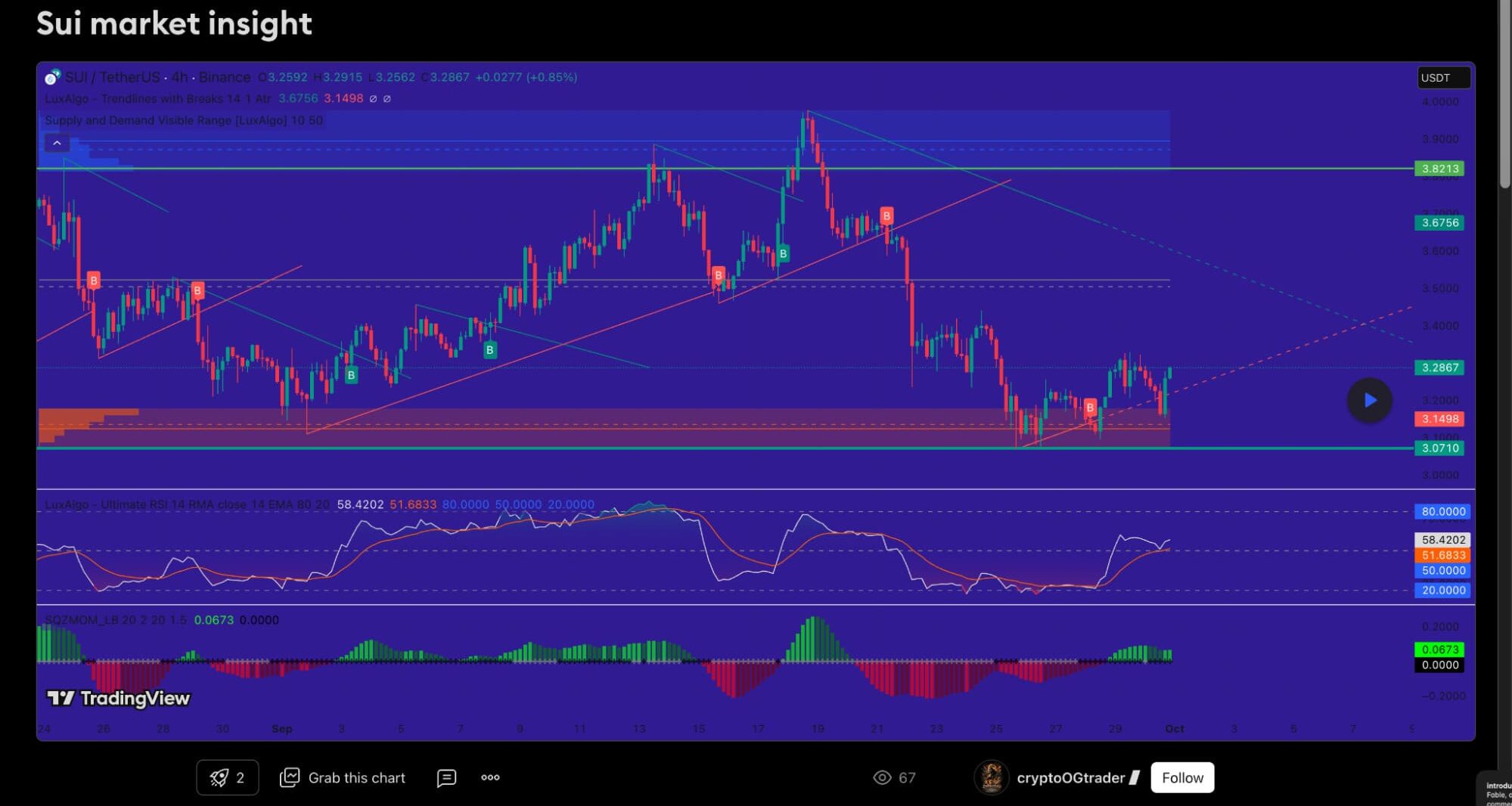
Task: Click the green 3.8213 price label
Action: [x=1439, y=169]
